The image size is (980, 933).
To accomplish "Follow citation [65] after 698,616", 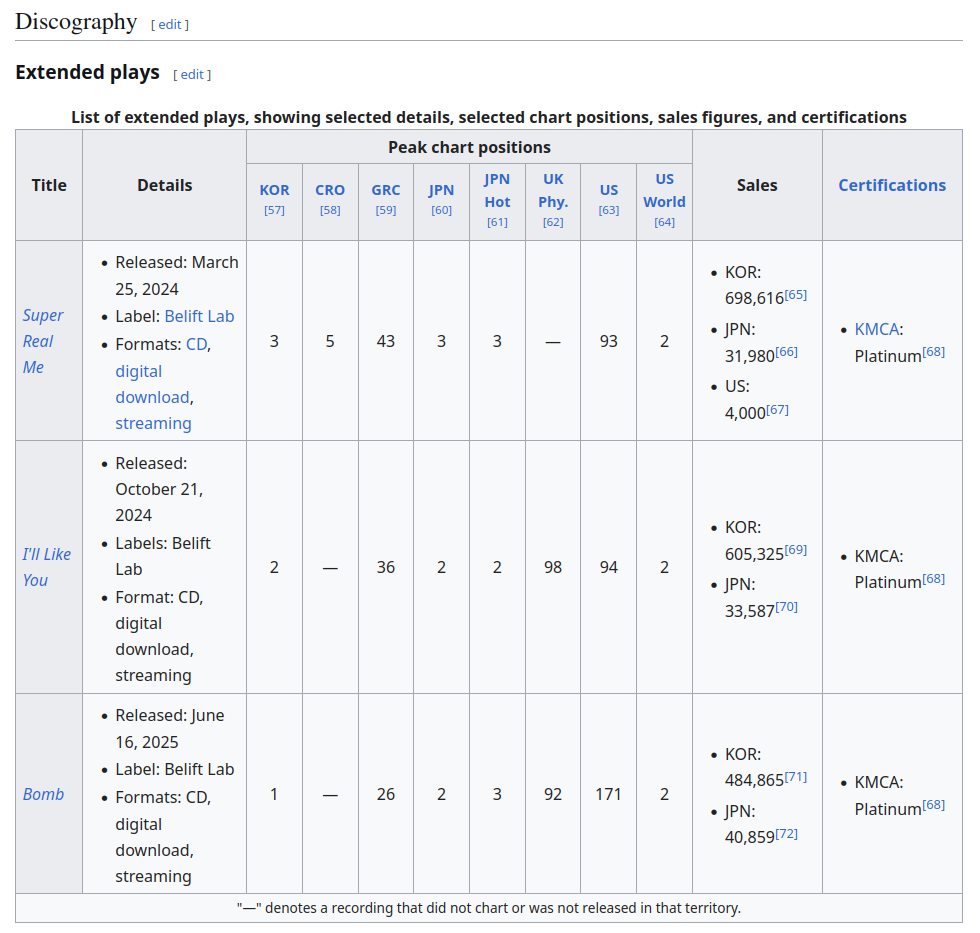I will pos(796,294).
